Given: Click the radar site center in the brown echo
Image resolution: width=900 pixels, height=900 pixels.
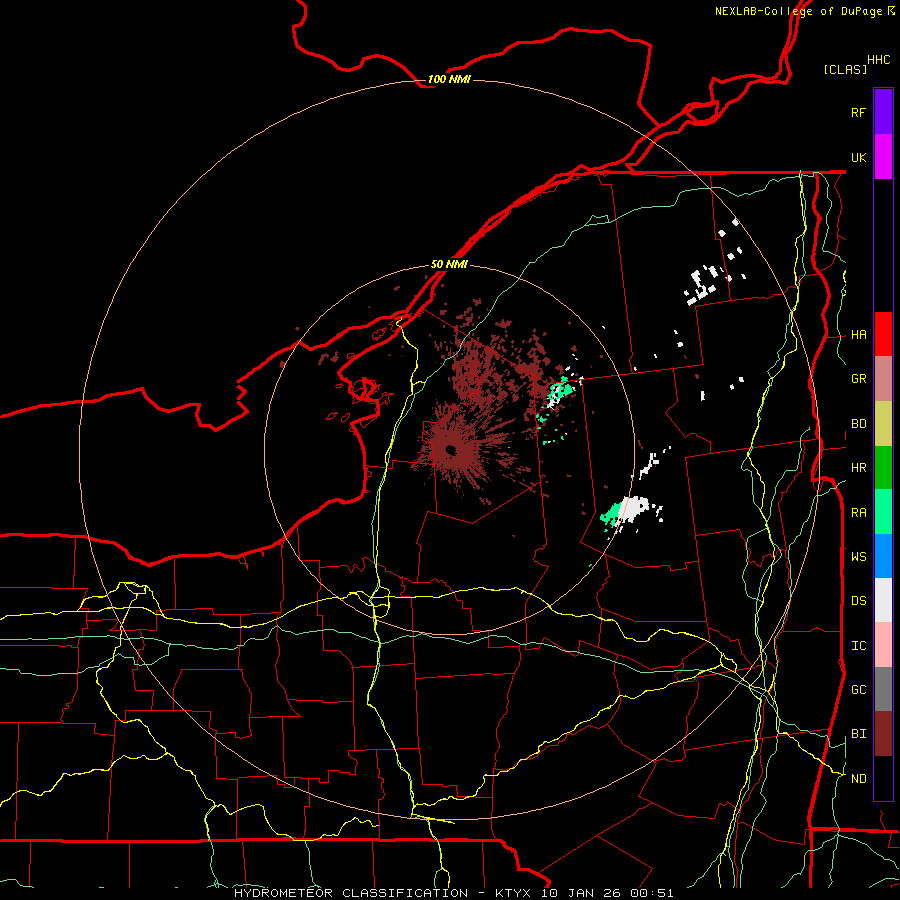Looking at the screenshot, I should (x=451, y=450).
